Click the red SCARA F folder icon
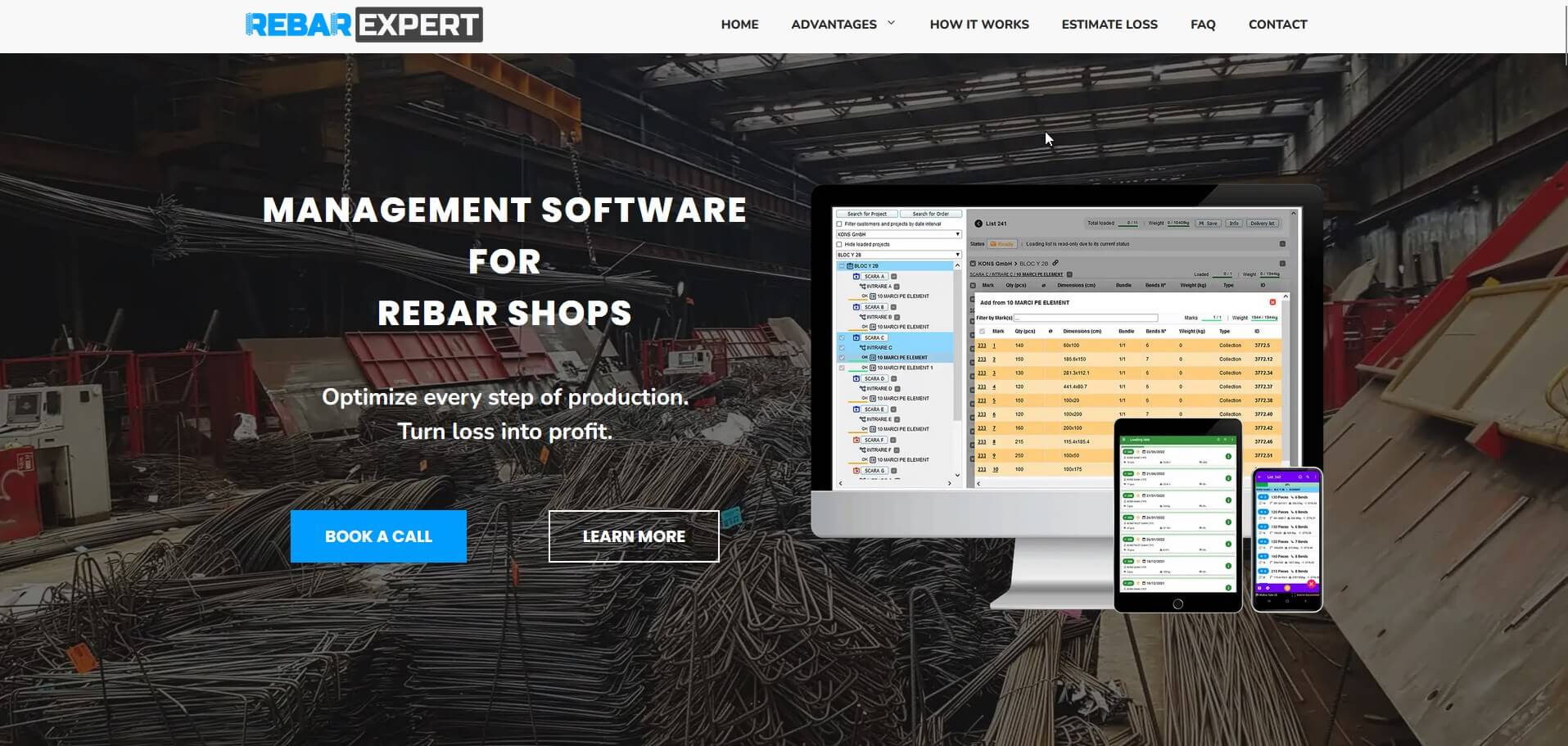This screenshot has height=746, width=1568. tap(856, 441)
